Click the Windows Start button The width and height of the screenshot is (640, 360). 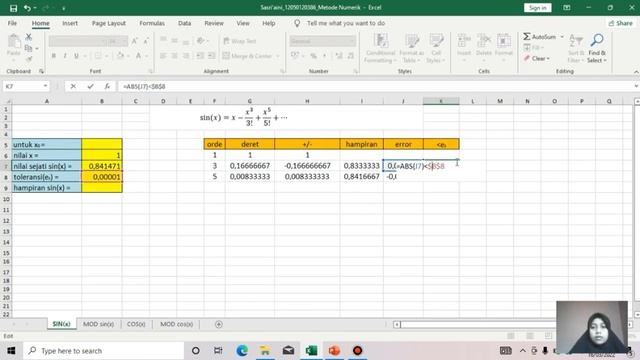click(x=11, y=351)
